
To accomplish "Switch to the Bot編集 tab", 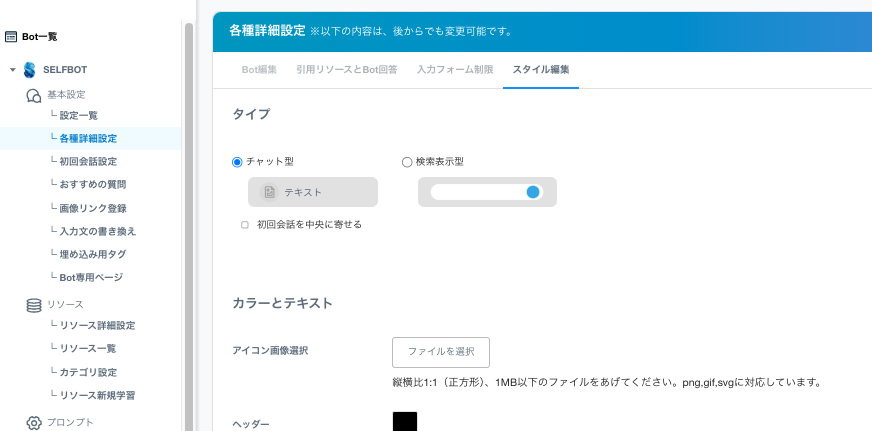I will (x=259, y=70).
